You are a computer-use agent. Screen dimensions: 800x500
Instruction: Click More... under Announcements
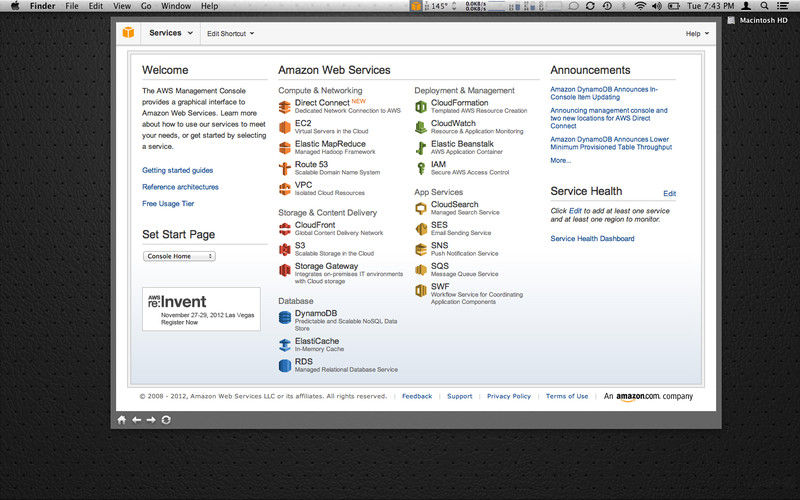pos(560,160)
